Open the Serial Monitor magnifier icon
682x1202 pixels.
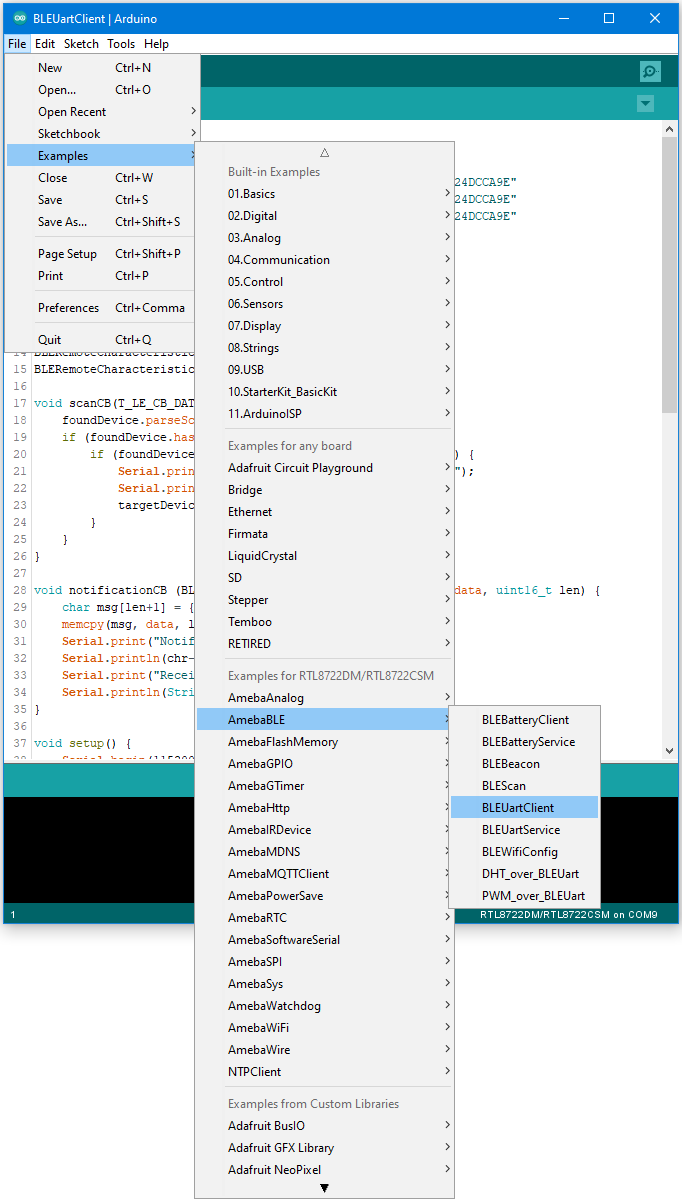coord(650,71)
